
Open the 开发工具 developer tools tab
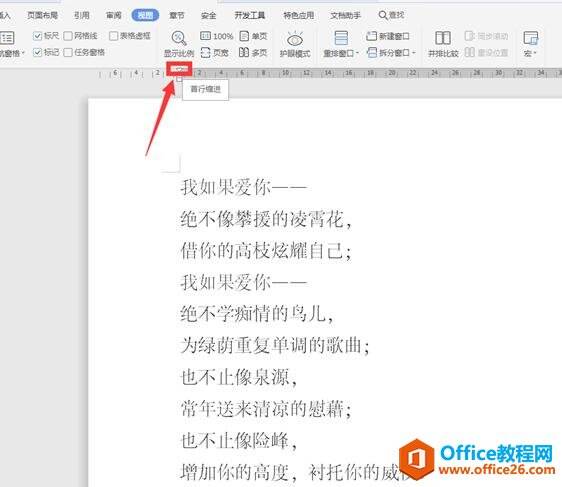250,15
